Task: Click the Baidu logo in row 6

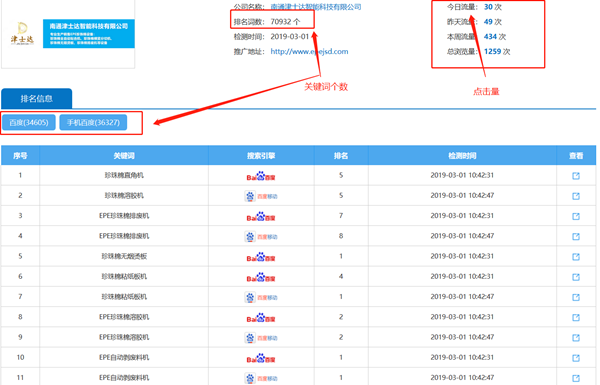Action: tap(261, 277)
